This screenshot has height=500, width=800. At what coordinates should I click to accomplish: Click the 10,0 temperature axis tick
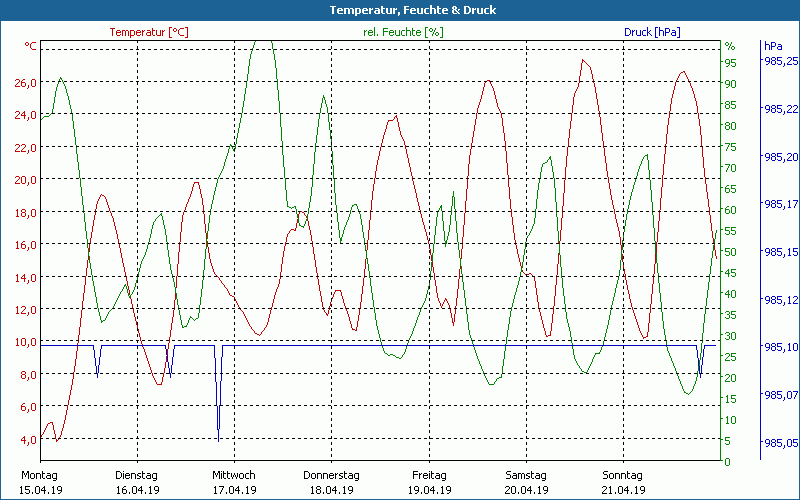point(26,342)
